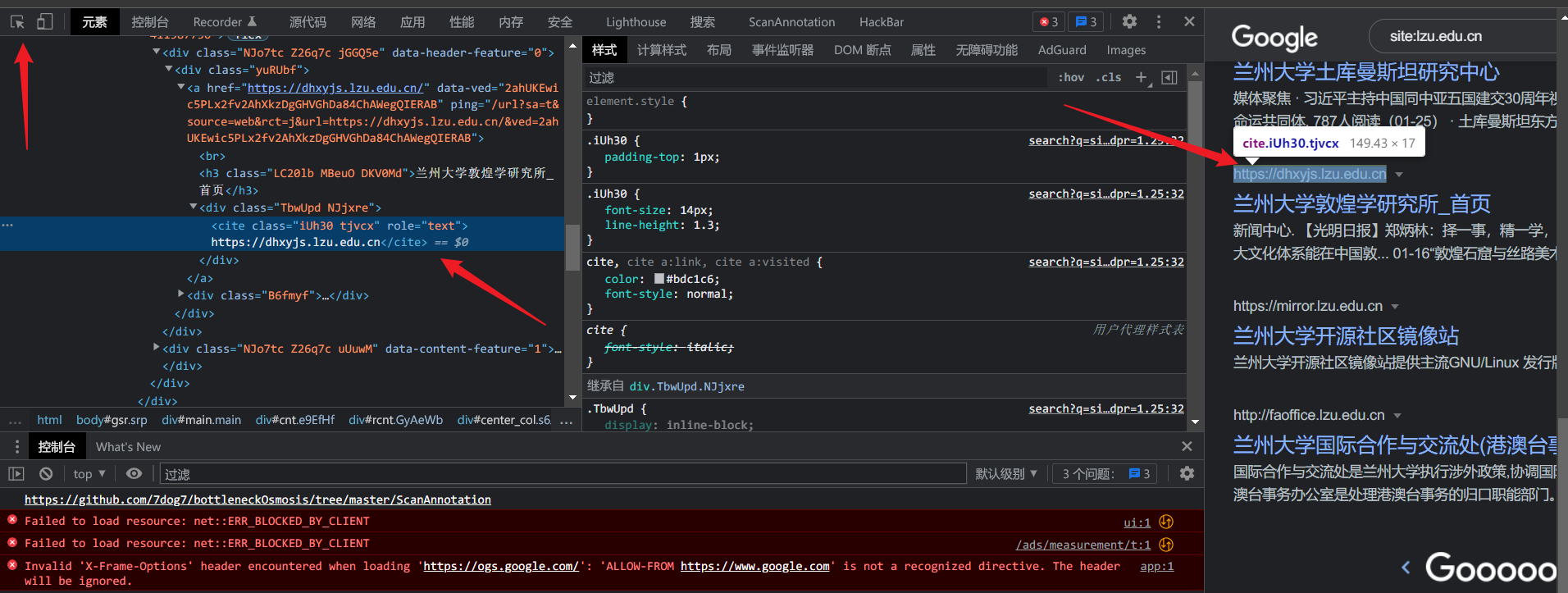
Task: Open the AdGuard subtab
Action: click(x=1062, y=50)
